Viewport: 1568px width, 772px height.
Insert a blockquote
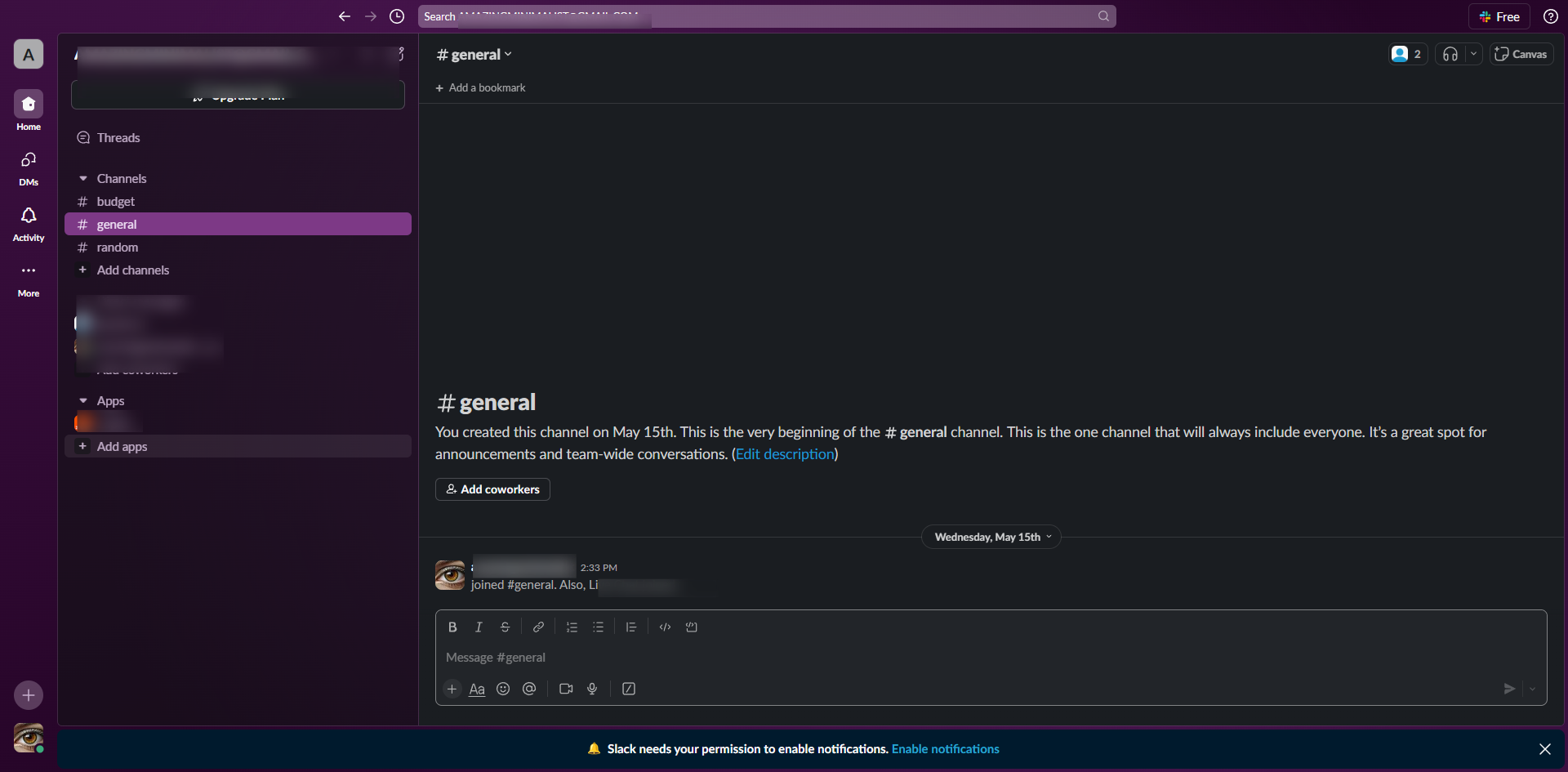631,627
